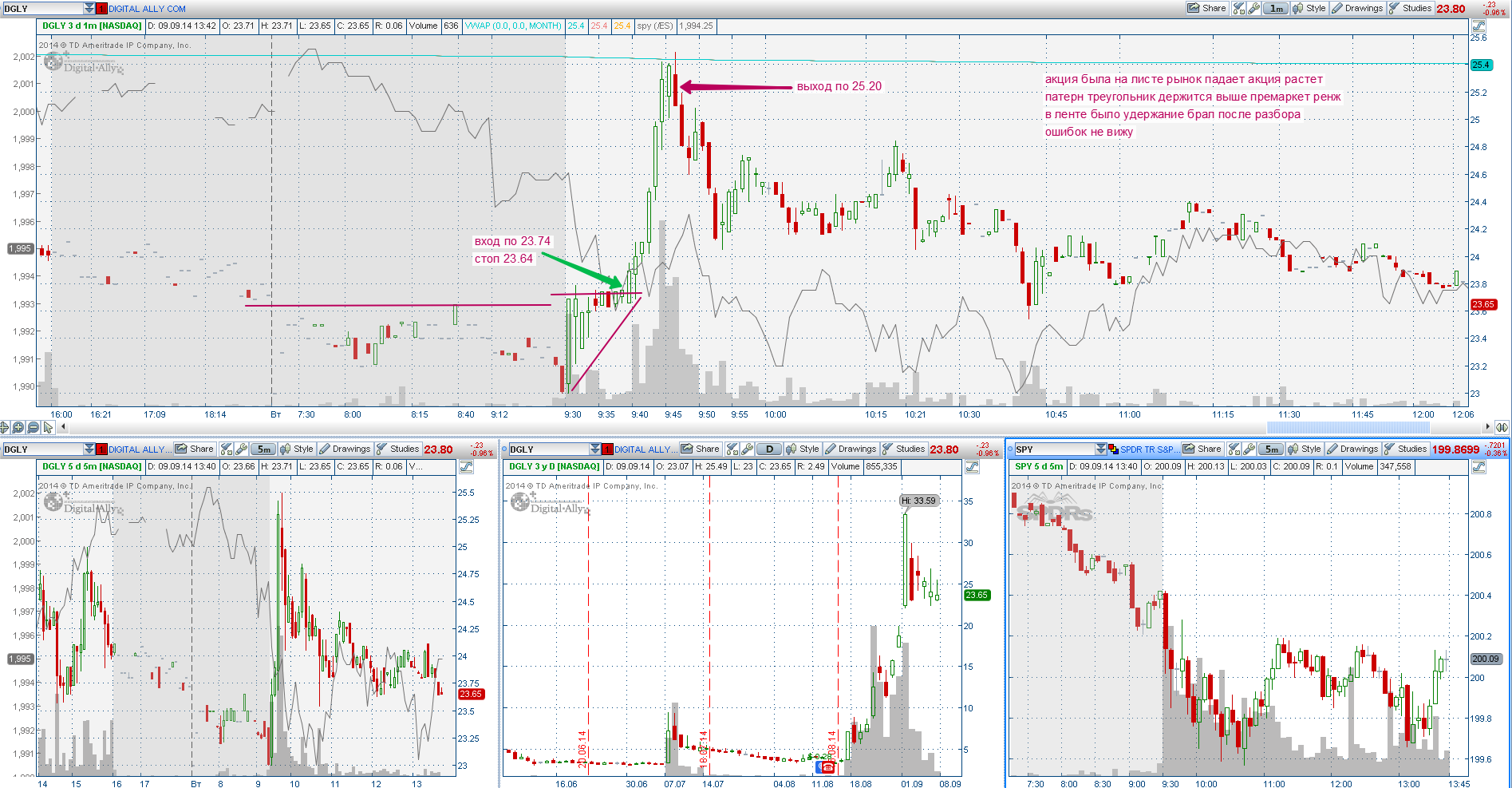Open wrench settings in DGLY 5m chart
Image resolution: width=1512 pixels, height=788 pixels.
tap(241, 449)
